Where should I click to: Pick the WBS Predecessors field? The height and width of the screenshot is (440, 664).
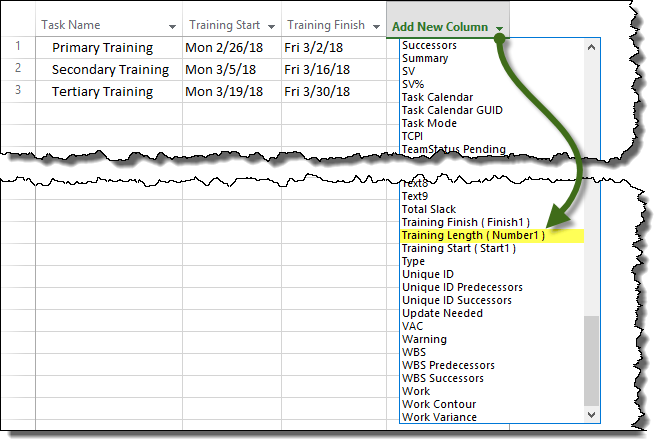449,365
